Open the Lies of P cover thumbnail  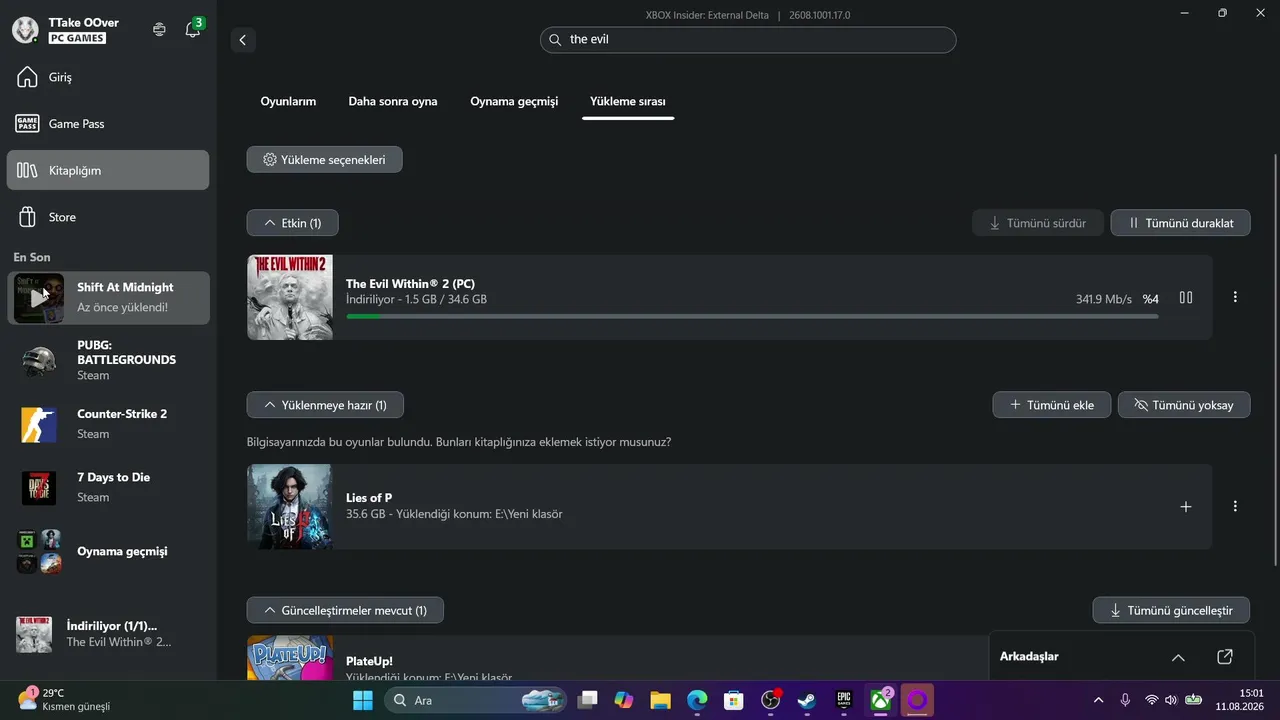click(x=289, y=506)
